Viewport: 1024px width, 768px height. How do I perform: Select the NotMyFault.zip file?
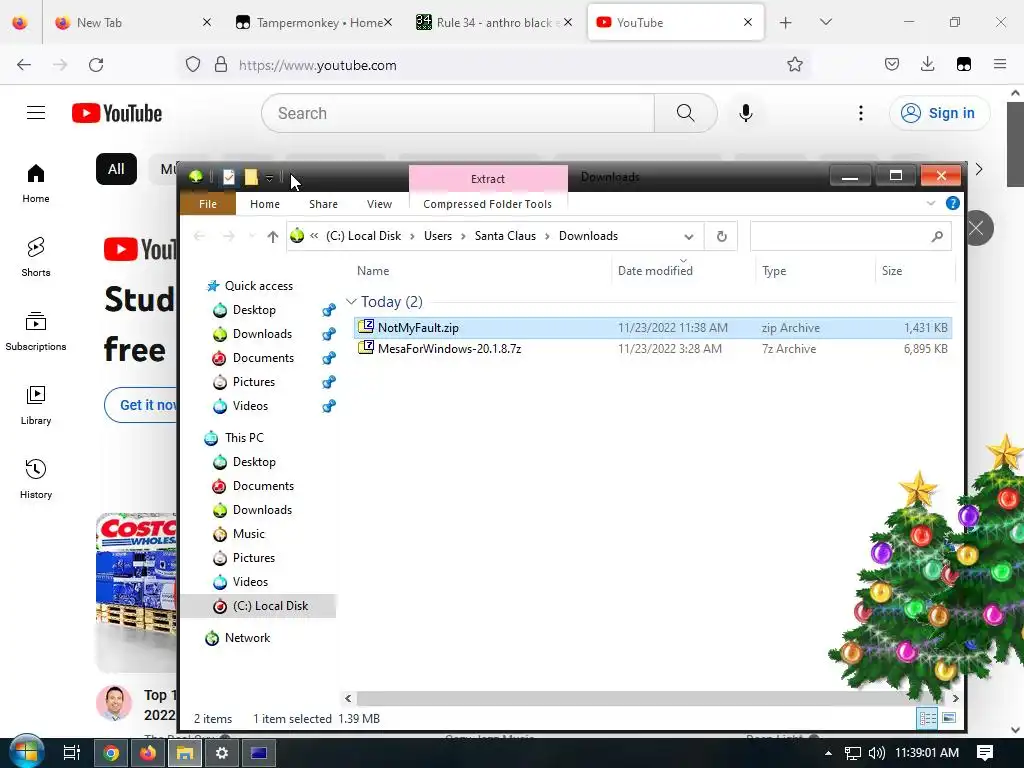(x=652, y=328)
